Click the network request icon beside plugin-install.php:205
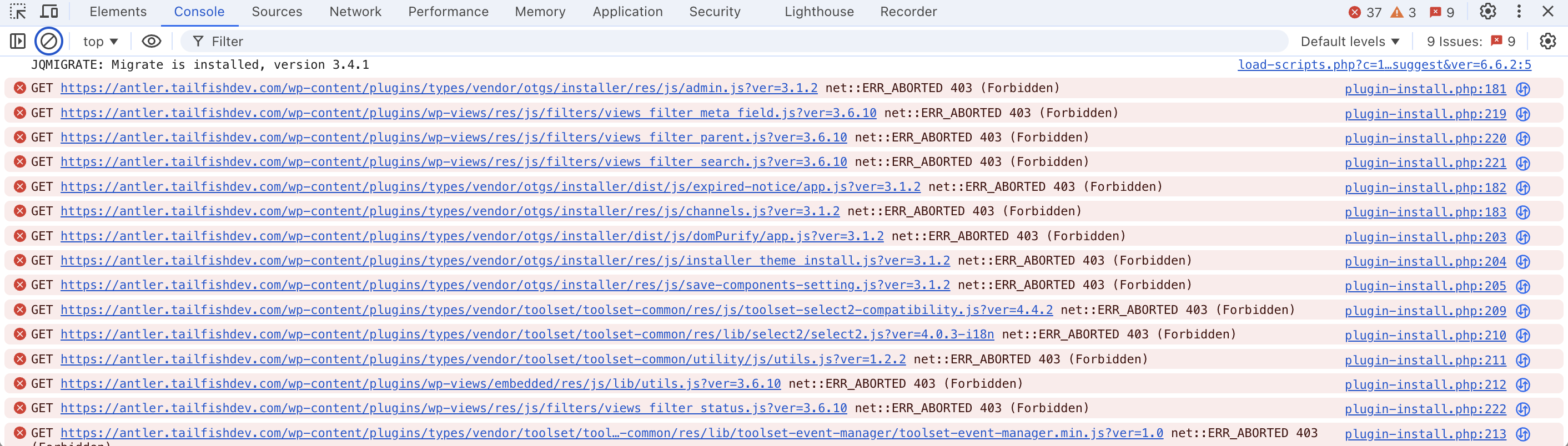The image size is (1568, 446). [x=1522, y=286]
